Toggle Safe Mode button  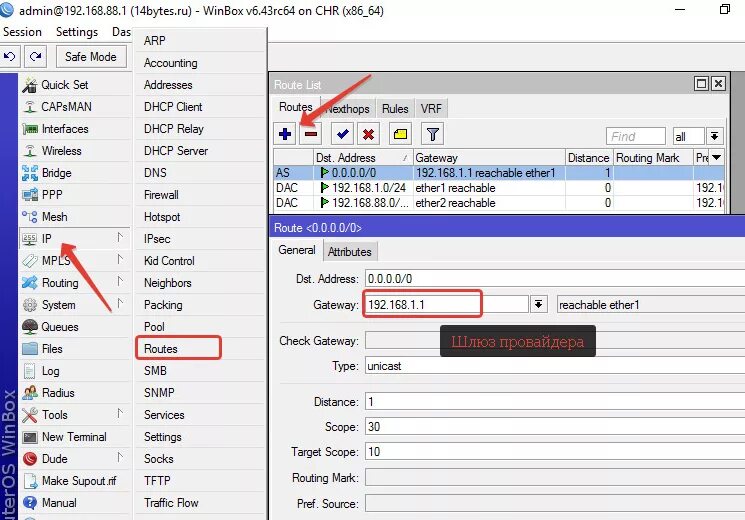point(91,57)
